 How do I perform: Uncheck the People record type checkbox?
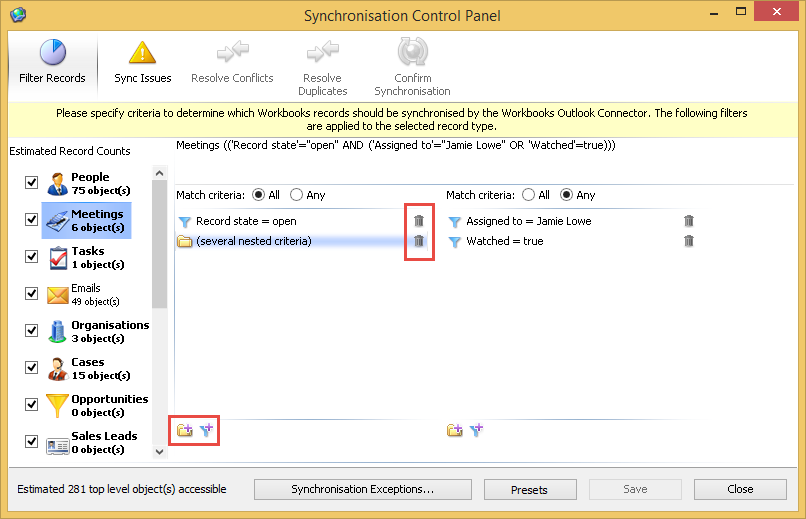(31, 182)
